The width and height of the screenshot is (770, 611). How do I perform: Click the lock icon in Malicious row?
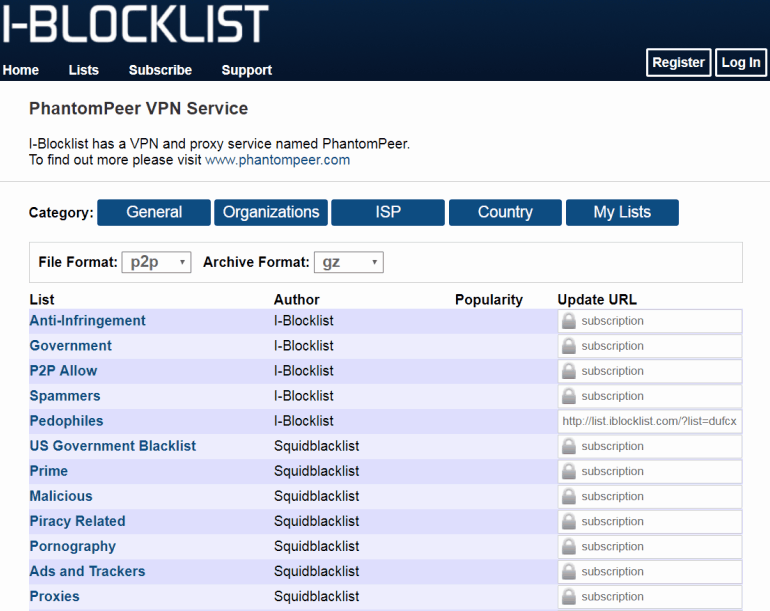tap(569, 496)
